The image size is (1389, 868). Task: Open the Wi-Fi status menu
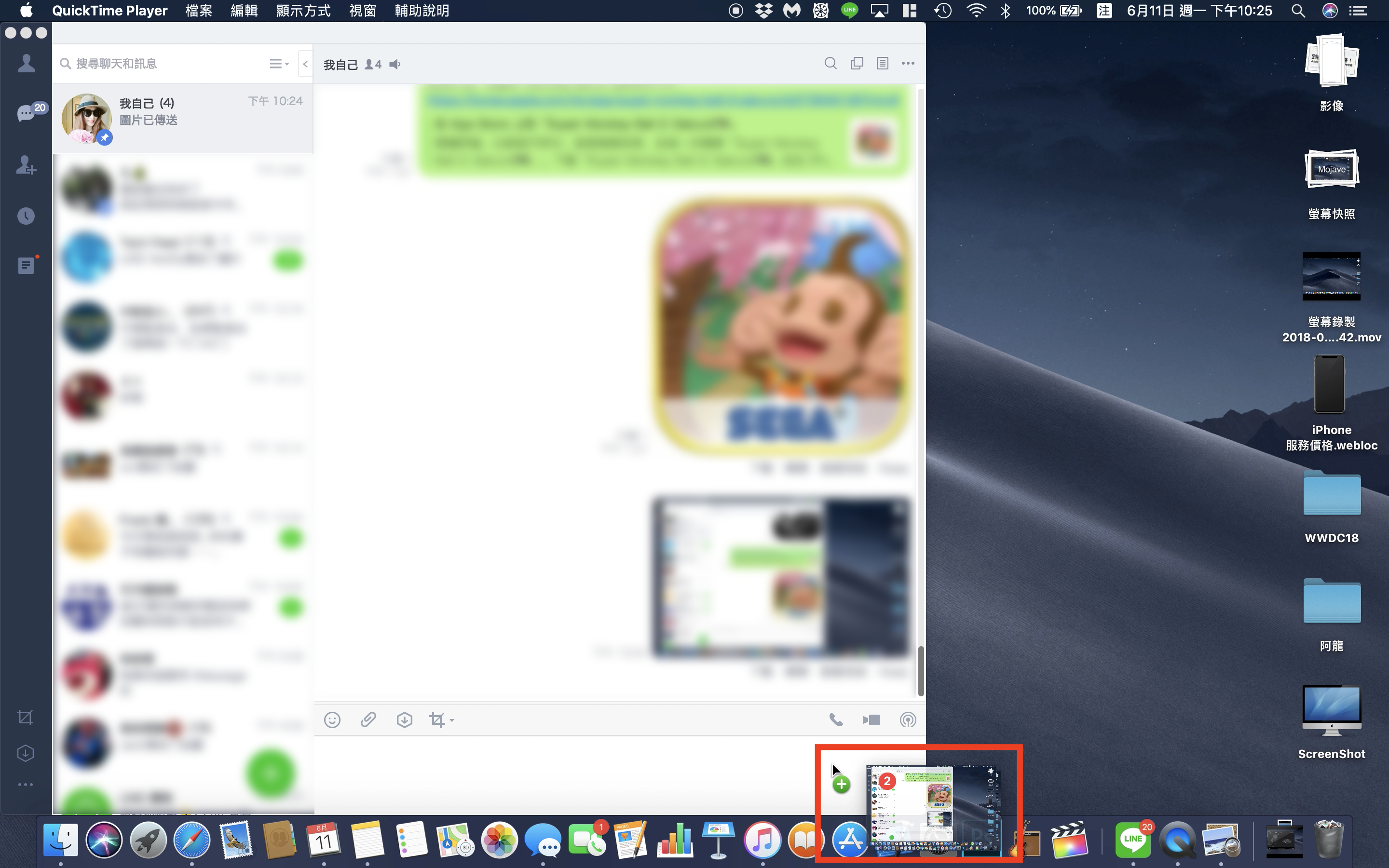(976, 10)
